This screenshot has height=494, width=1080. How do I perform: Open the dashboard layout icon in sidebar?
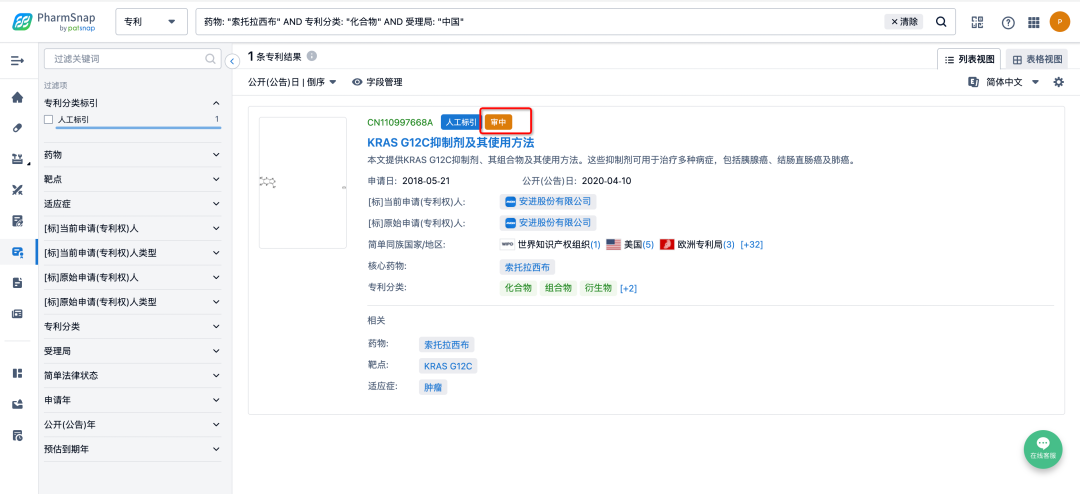18,373
